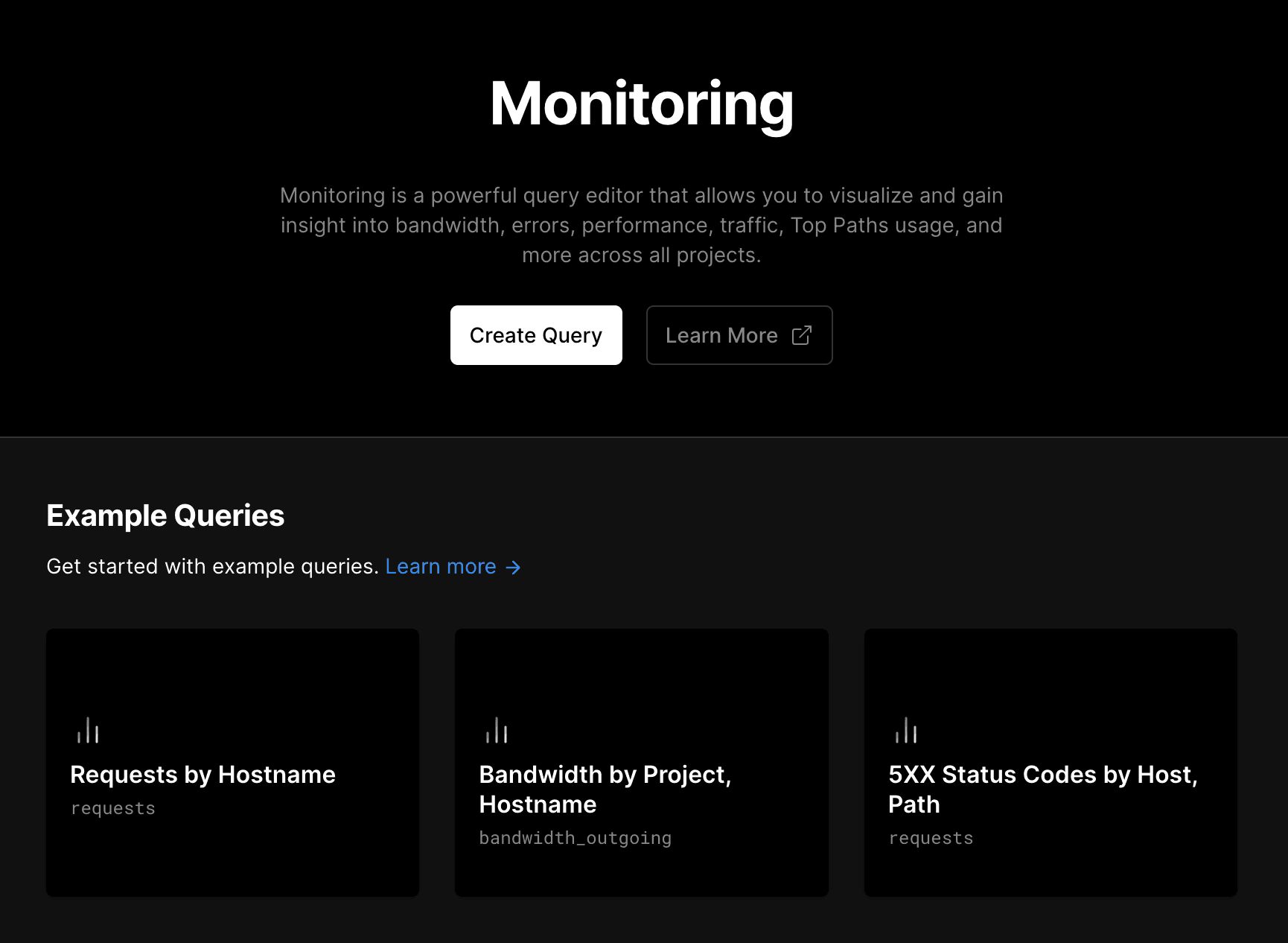This screenshot has height=943, width=1288.
Task: Open the Bandwidth by Project, Hostname example query
Action: [641, 761]
